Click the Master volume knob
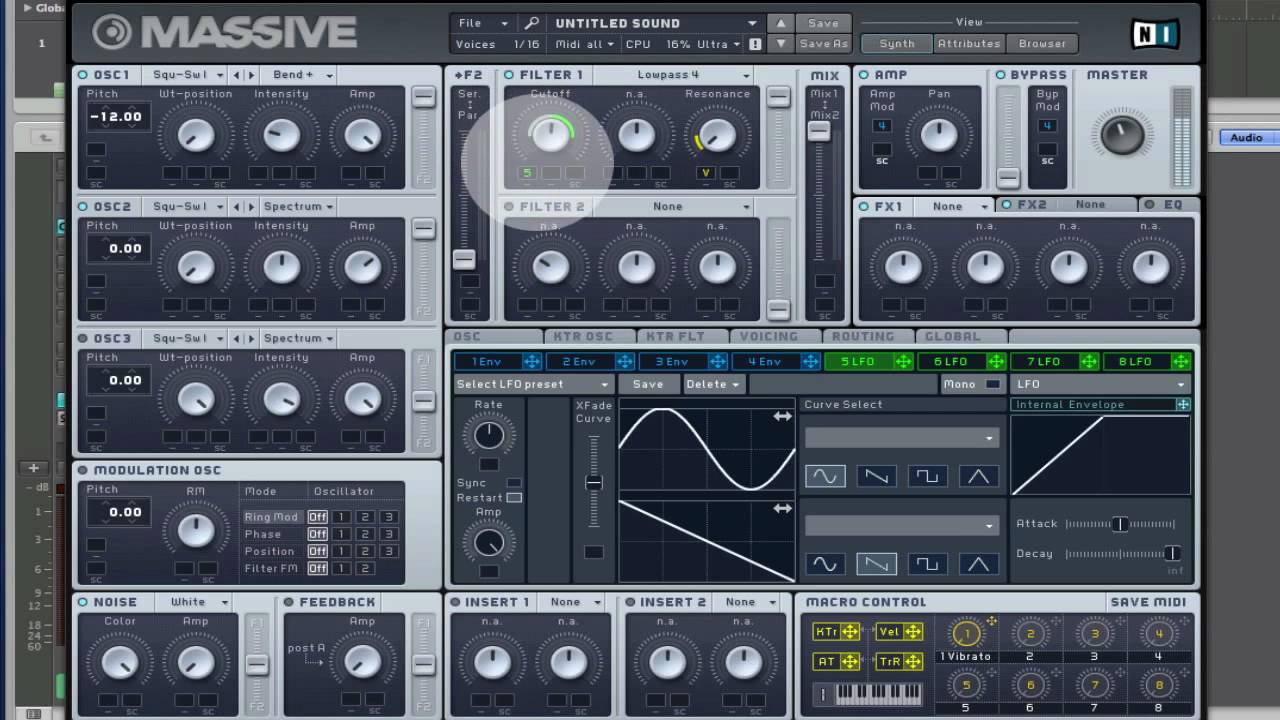The height and width of the screenshot is (720, 1280). click(x=1122, y=134)
